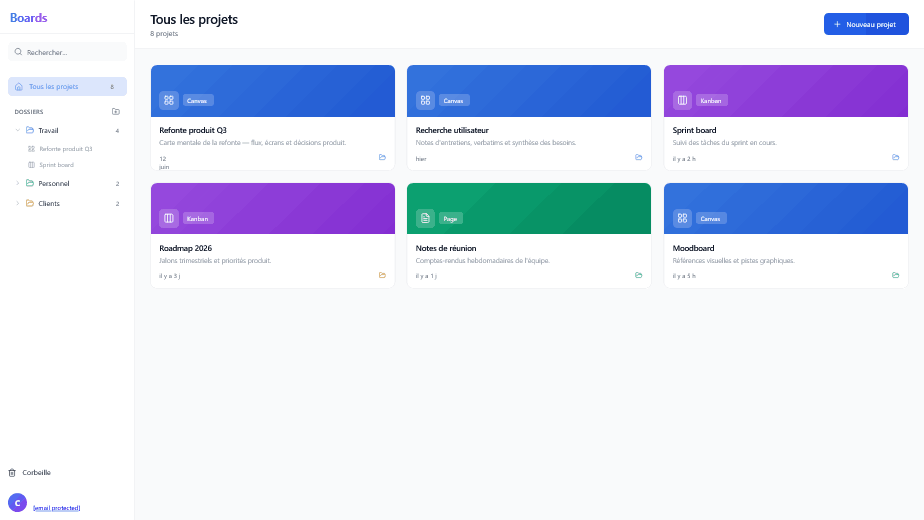This screenshot has width=924, height=520.
Task: Click kanban icon on Sprint board card
Action: coord(682,100)
